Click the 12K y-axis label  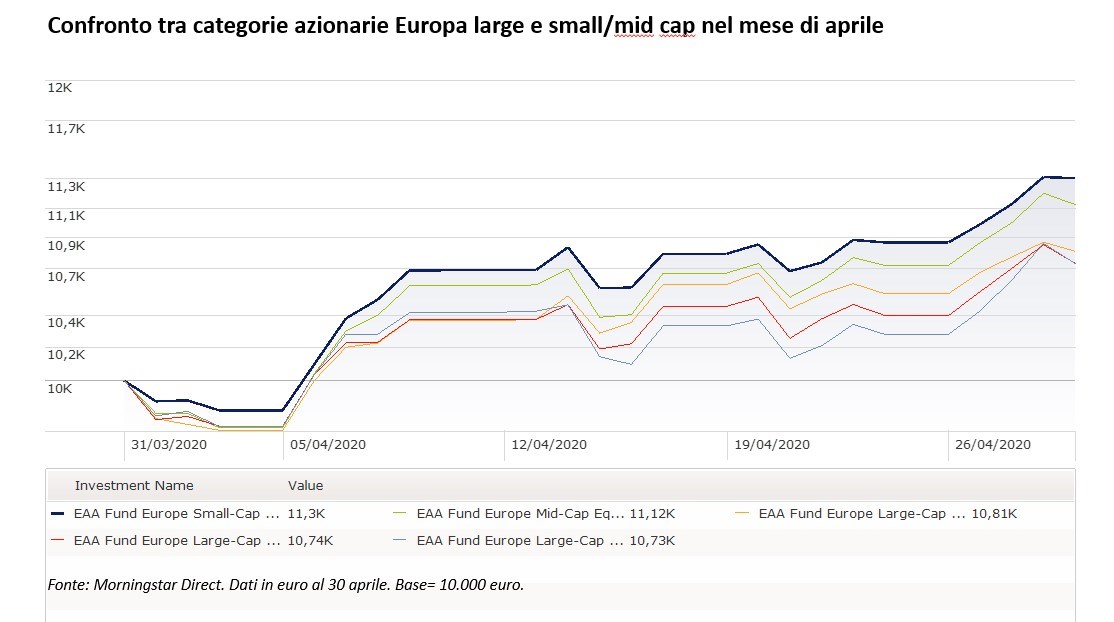tap(60, 87)
